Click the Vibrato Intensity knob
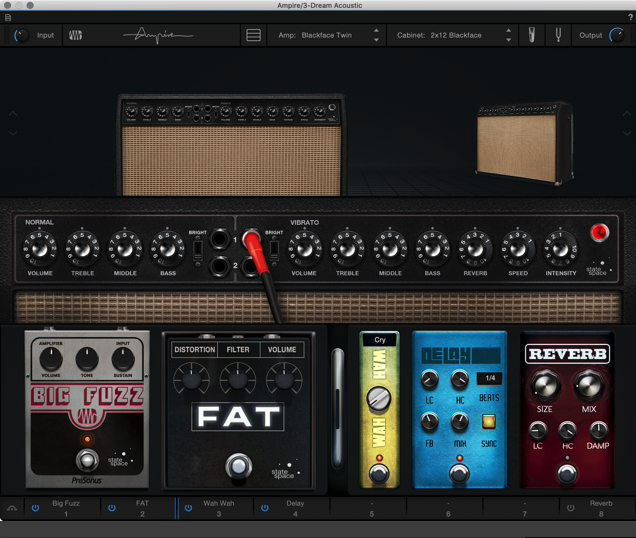The width and height of the screenshot is (636, 538). click(561, 249)
